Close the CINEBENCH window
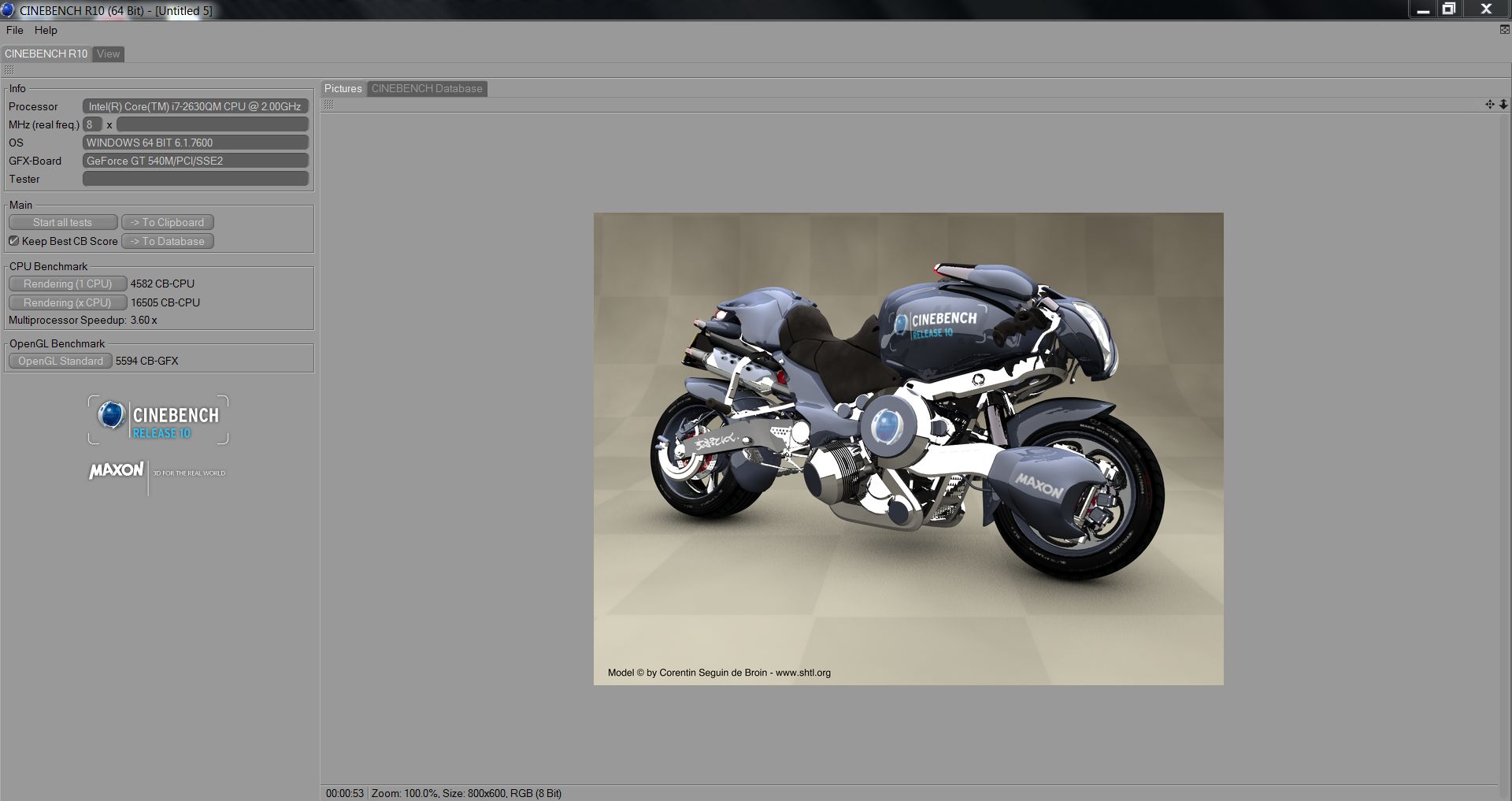Viewport: 1512px width, 801px height. pyautogui.click(x=1486, y=9)
